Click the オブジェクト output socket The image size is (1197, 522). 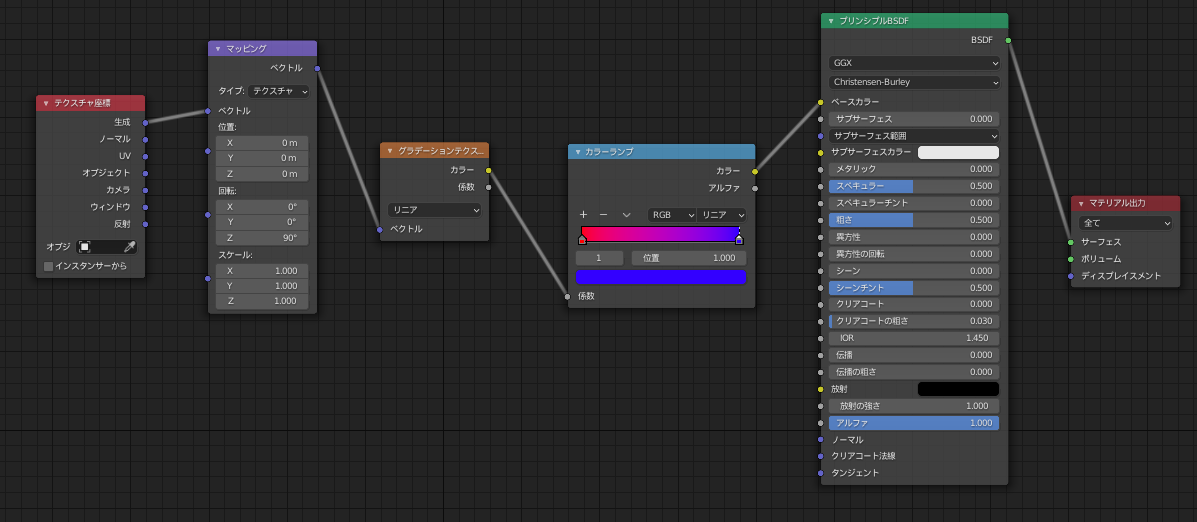145,172
